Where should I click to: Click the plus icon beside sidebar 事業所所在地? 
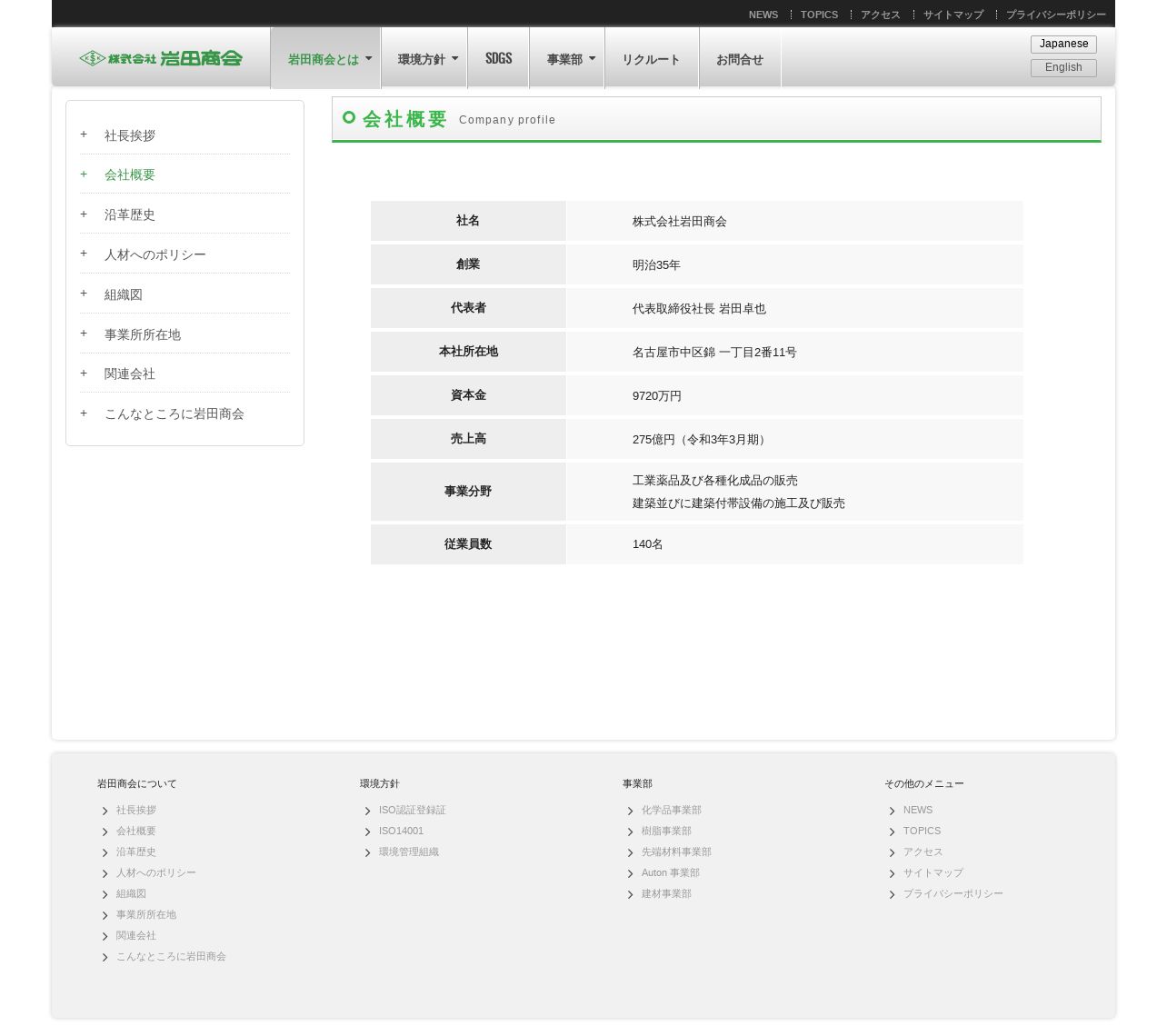click(84, 334)
